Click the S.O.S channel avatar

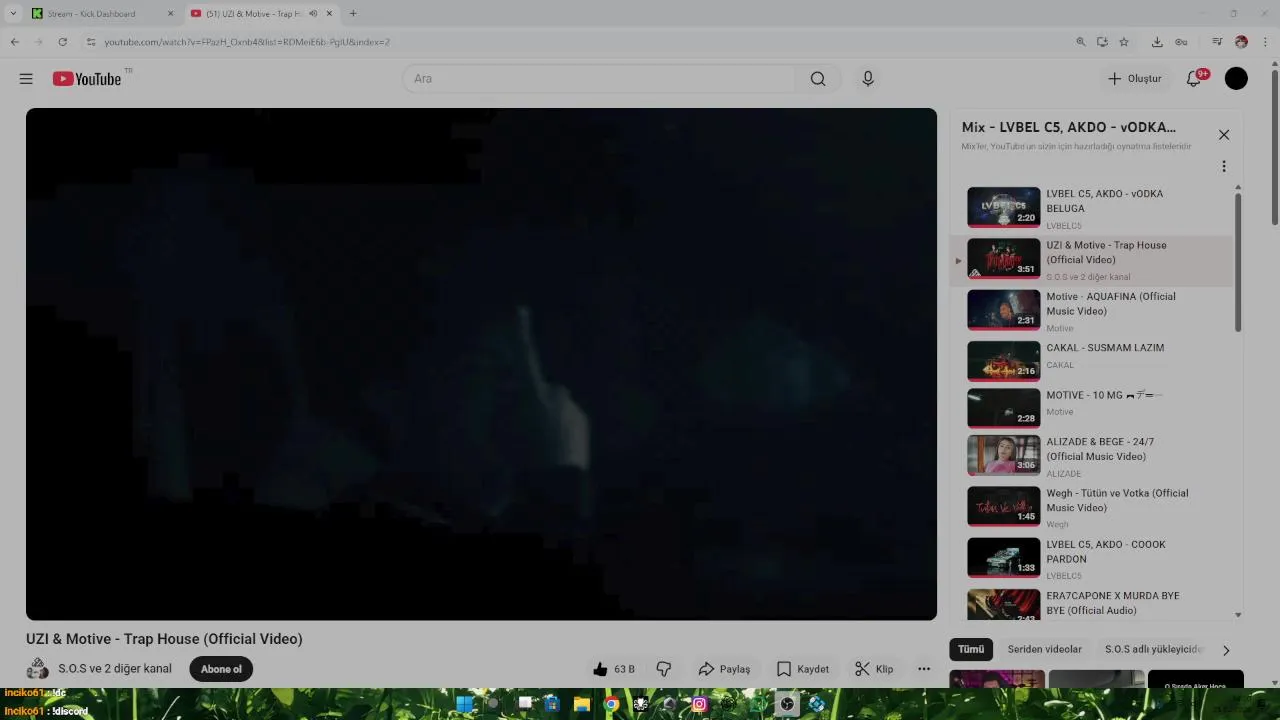38,669
